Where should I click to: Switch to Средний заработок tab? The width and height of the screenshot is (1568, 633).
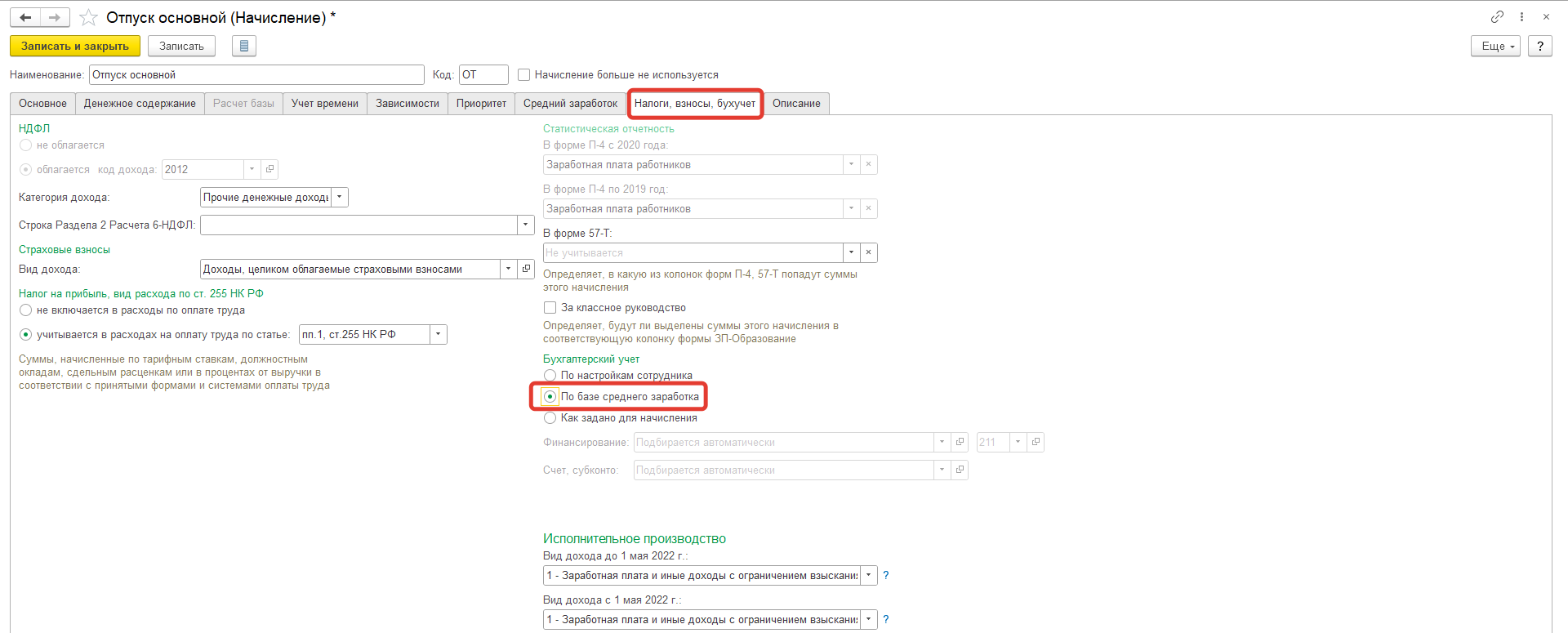coord(570,104)
